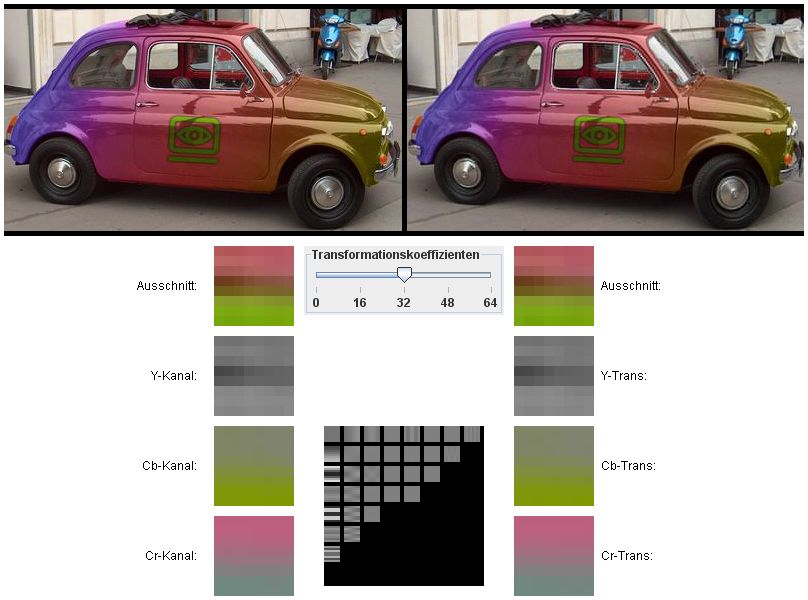This screenshot has height=600, width=808.
Task: Click the Cr-Trans block
Action: 554,556
